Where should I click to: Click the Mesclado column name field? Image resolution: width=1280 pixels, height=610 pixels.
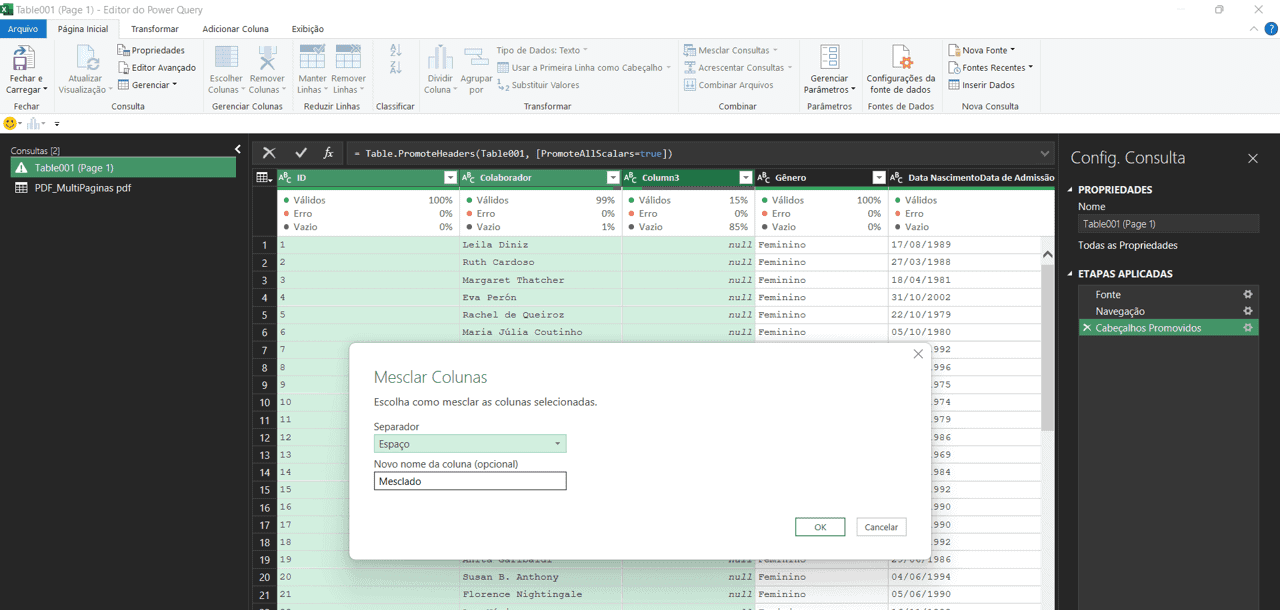tap(469, 480)
